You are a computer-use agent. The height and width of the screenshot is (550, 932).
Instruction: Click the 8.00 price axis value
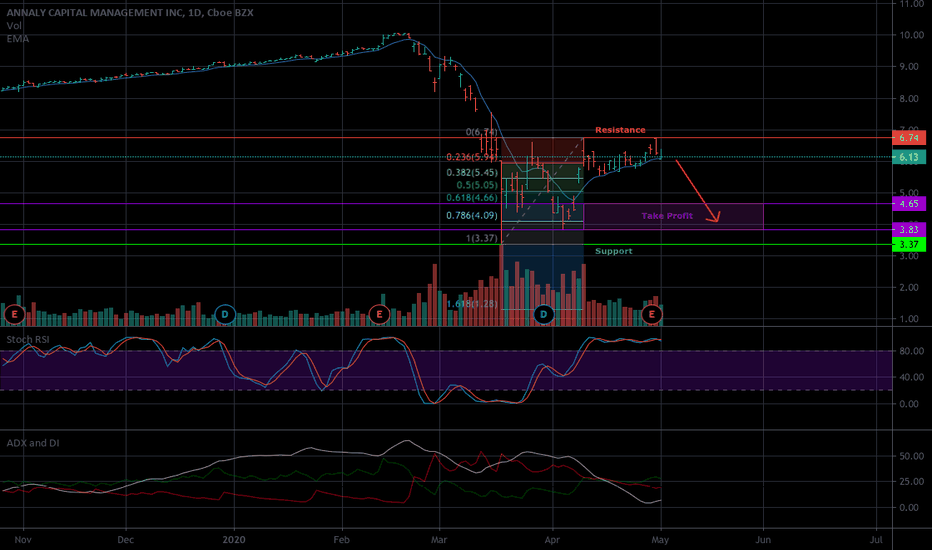[x=909, y=99]
